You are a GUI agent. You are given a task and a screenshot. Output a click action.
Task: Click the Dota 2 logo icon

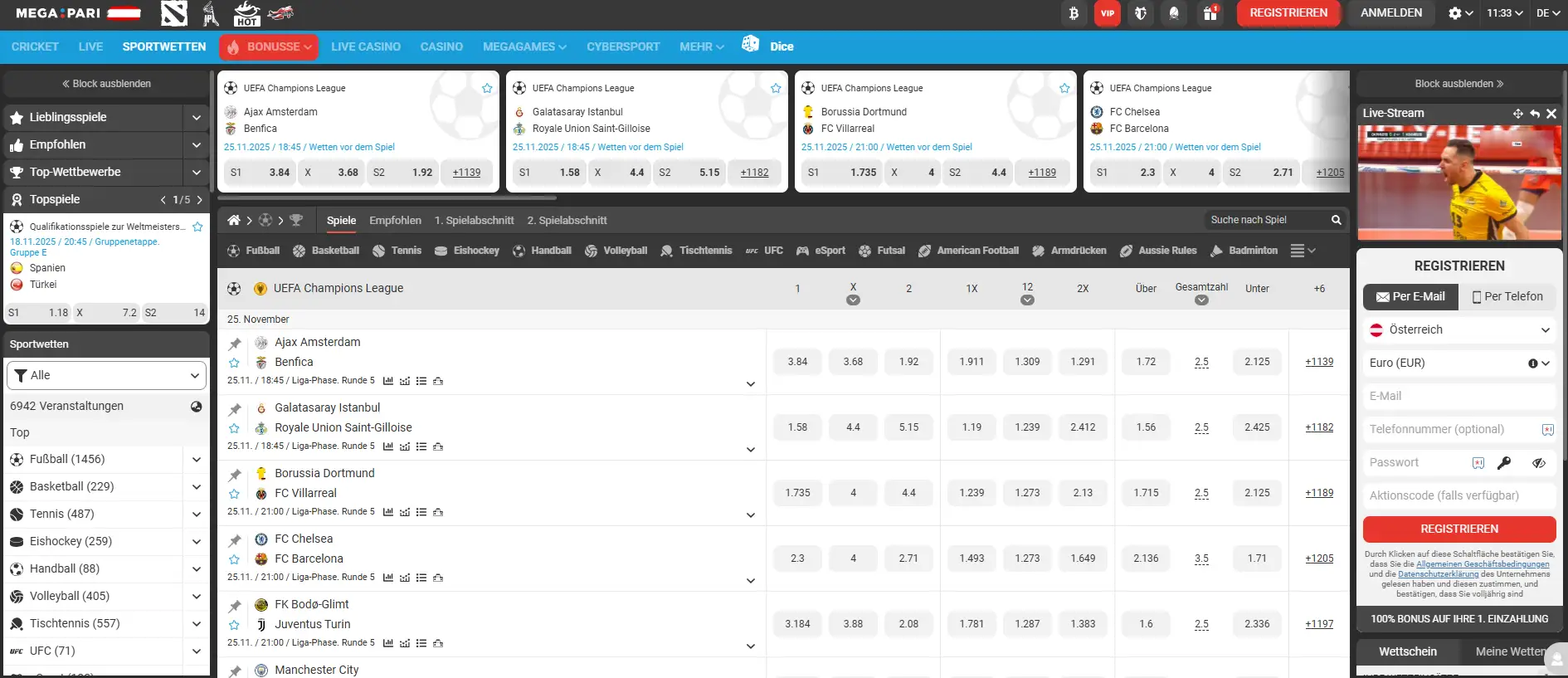(x=174, y=13)
